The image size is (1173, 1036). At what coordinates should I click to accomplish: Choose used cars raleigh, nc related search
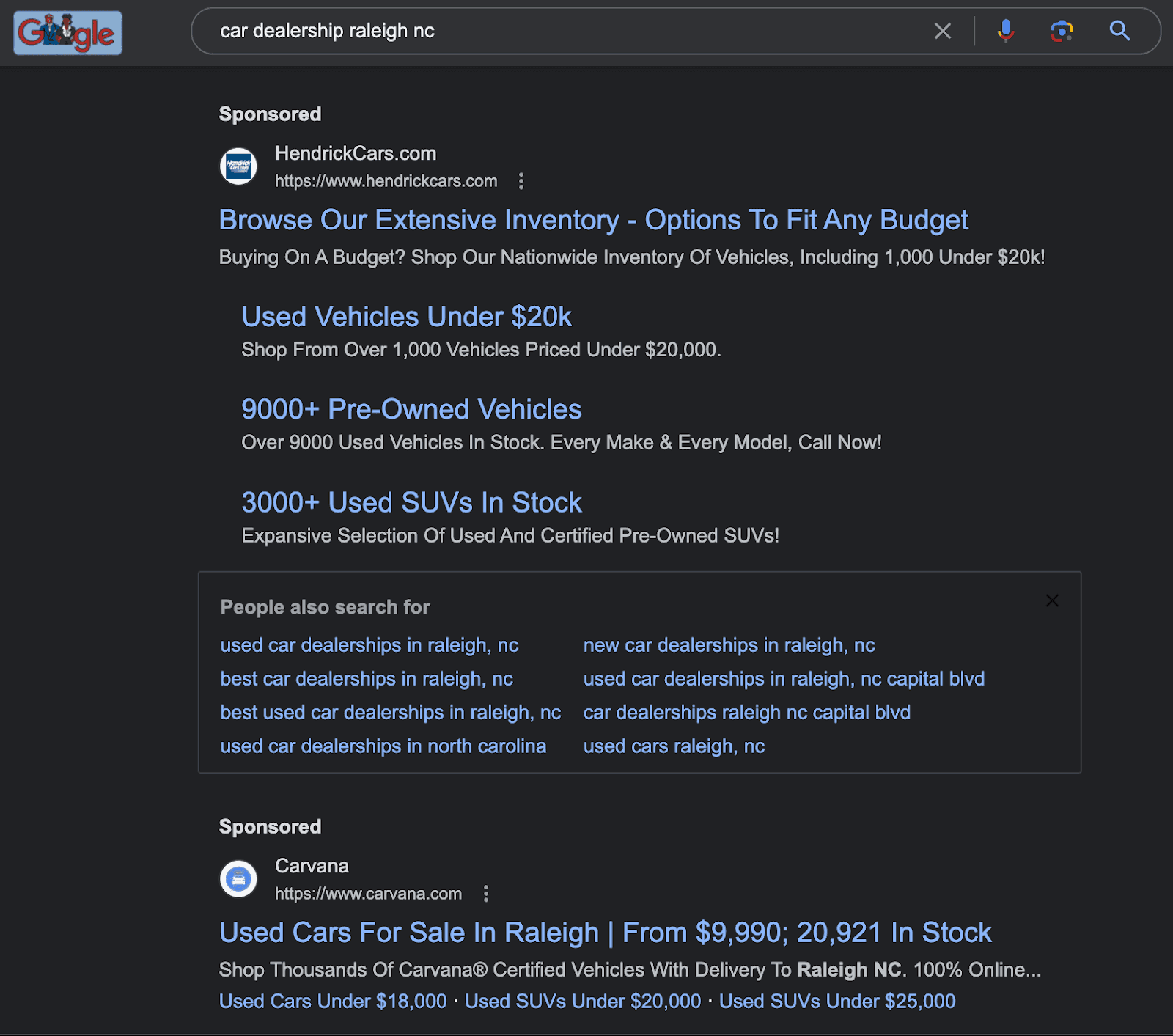674,746
